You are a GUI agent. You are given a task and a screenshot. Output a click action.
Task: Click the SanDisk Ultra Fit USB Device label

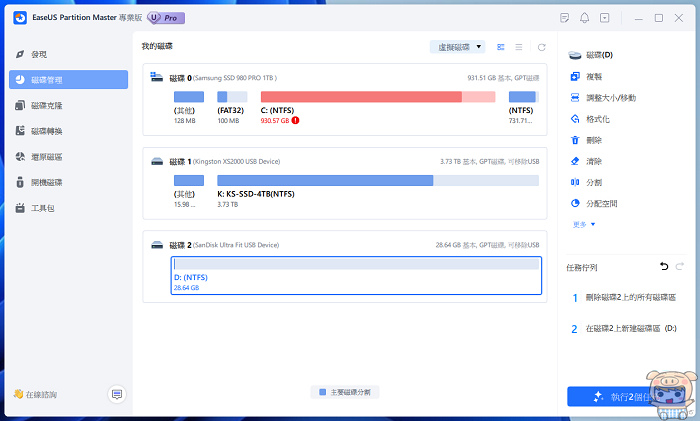[x=236, y=245]
